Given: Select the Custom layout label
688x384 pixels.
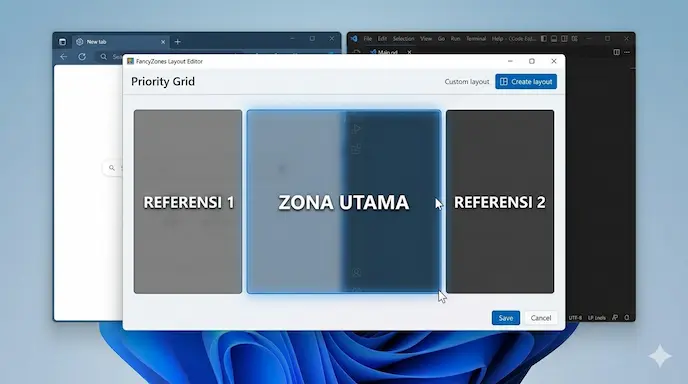Looking at the screenshot, I should [x=466, y=82].
